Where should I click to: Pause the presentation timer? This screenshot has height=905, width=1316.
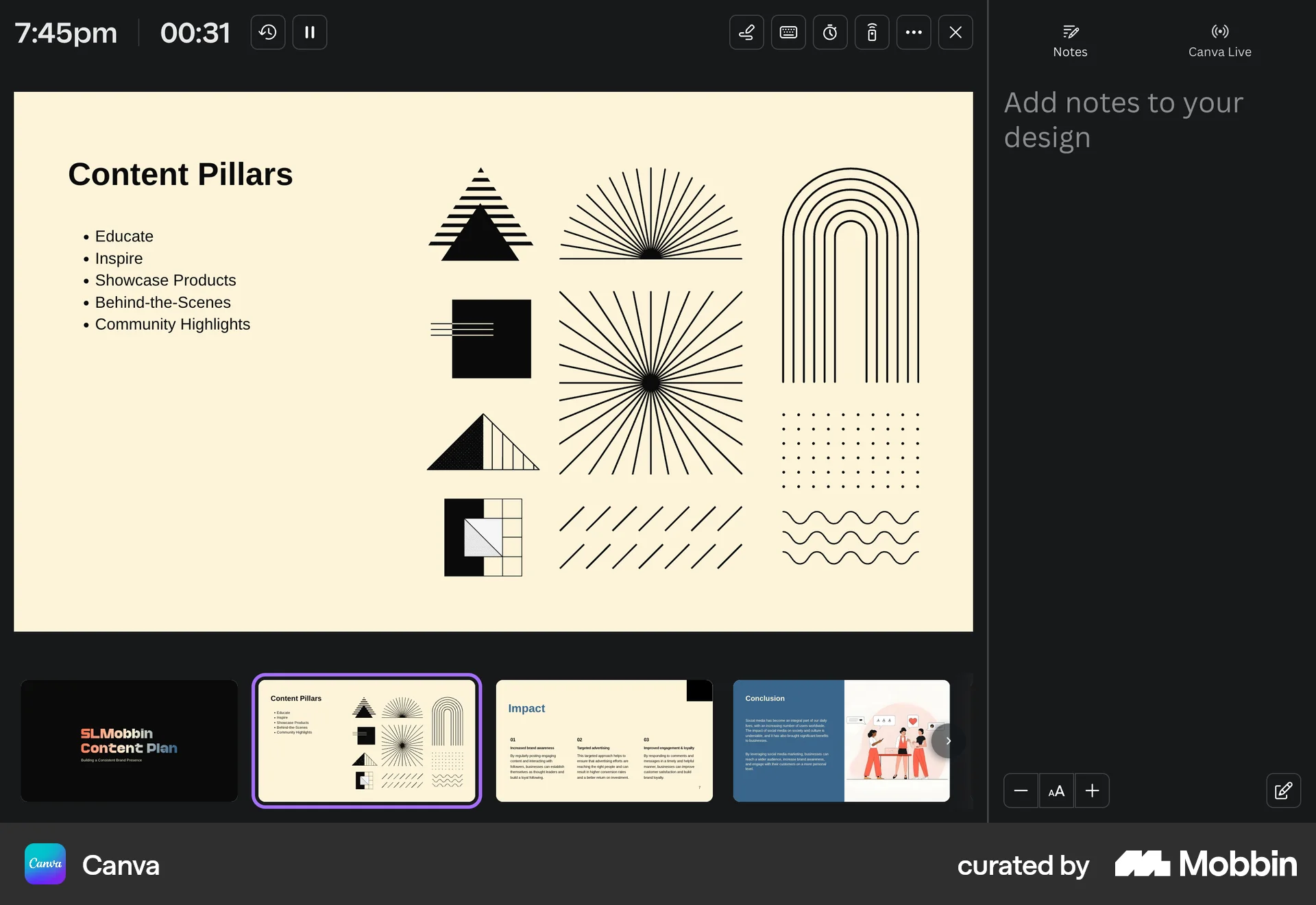coord(310,32)
